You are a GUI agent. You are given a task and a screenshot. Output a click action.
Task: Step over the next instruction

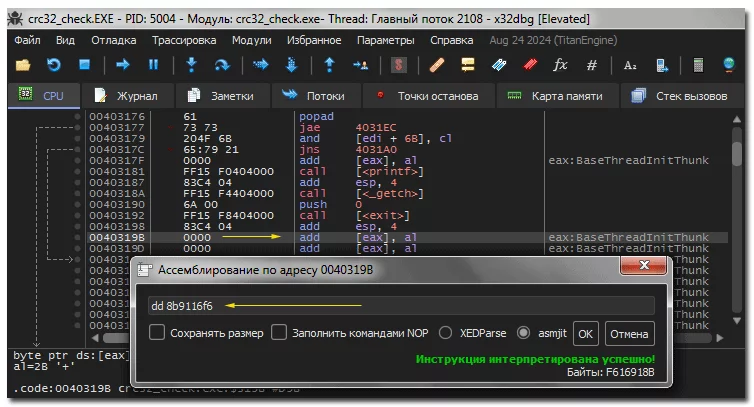(x=222, y=65)
